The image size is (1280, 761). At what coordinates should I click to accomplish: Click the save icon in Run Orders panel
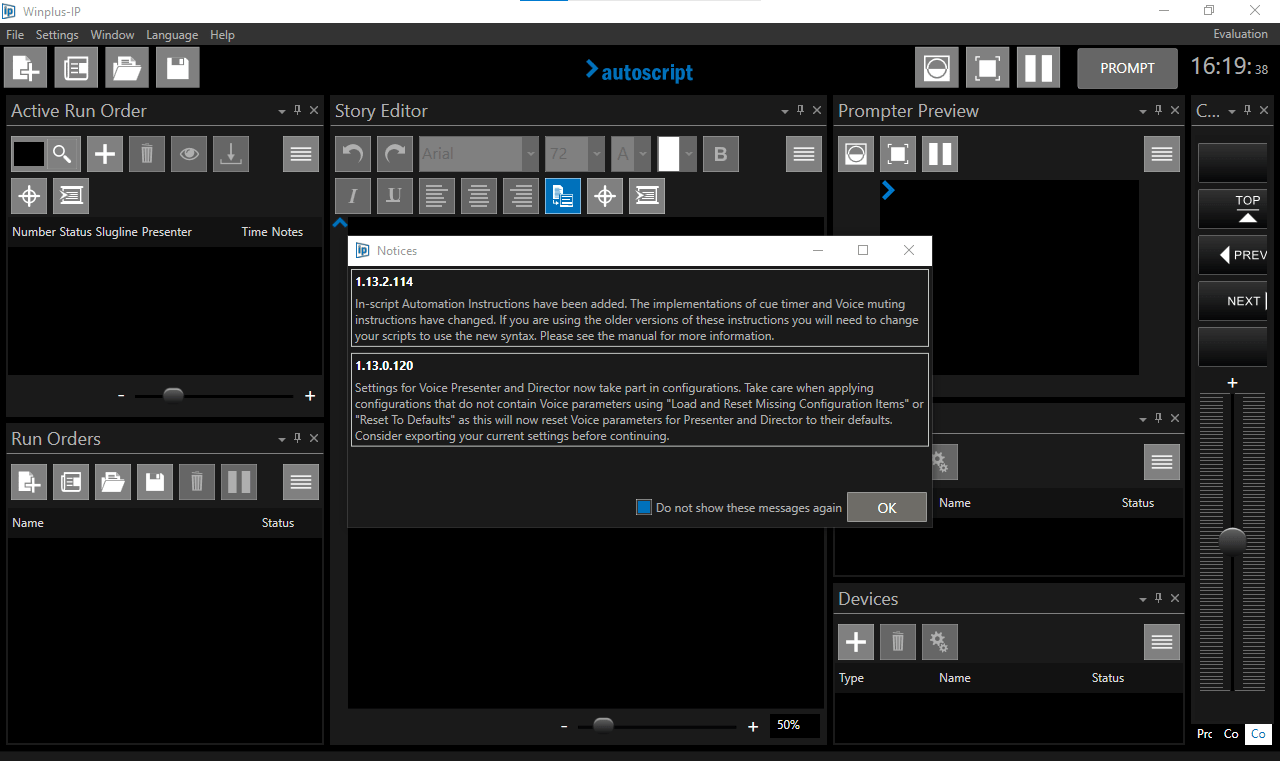click(155, 482)
